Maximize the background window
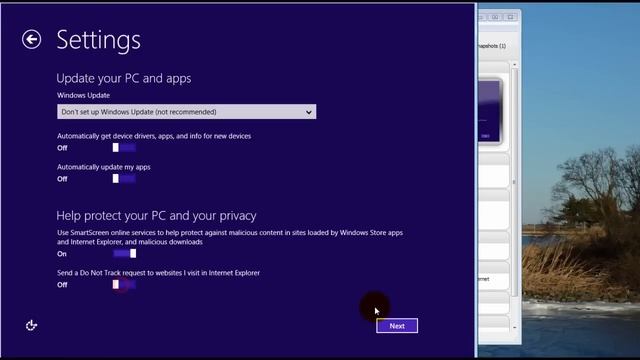The height and width of the screenshot is (360, 640). (495, 17)
